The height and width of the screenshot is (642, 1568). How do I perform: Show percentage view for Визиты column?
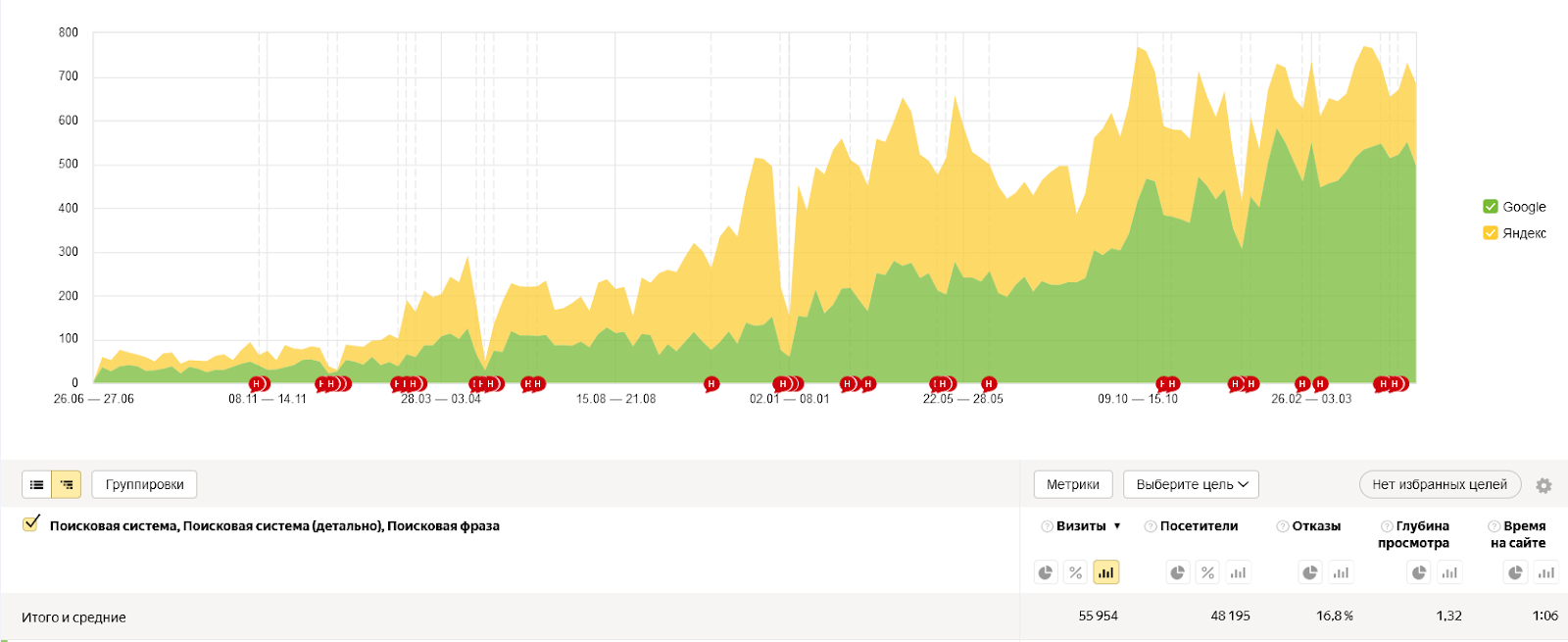(1076, 572)
